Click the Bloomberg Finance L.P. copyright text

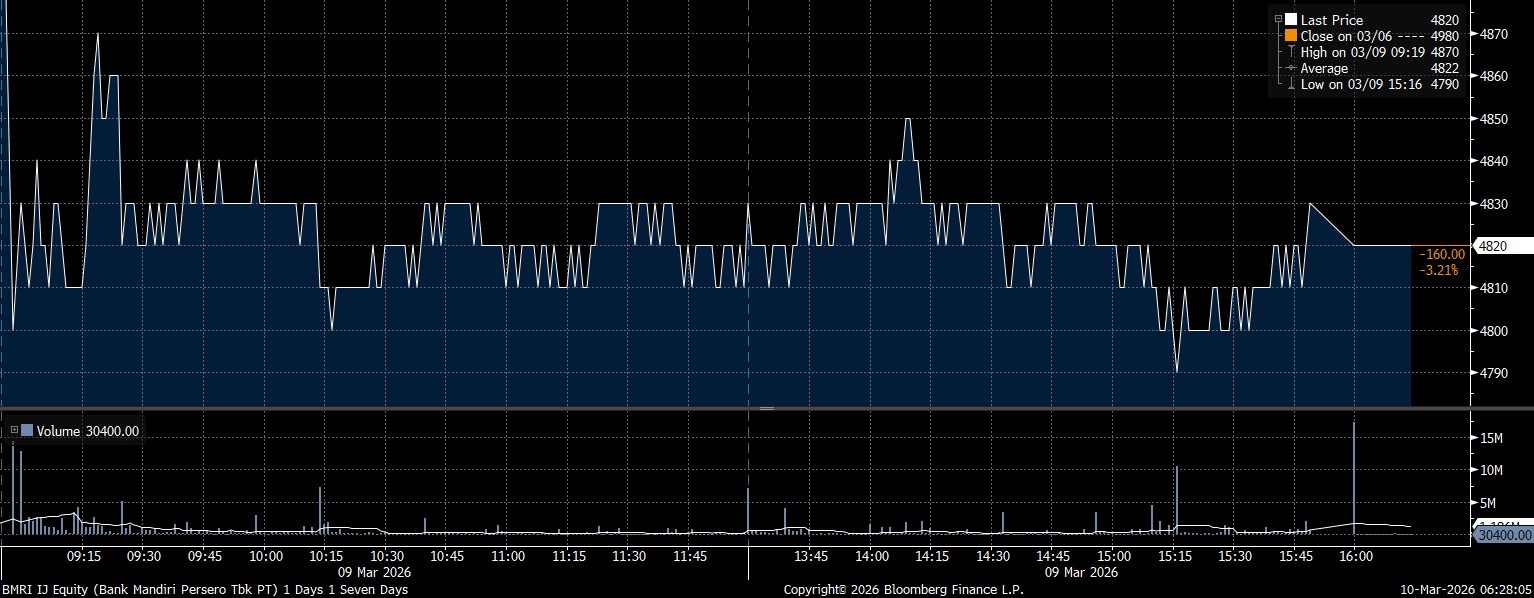click(903, 590)
